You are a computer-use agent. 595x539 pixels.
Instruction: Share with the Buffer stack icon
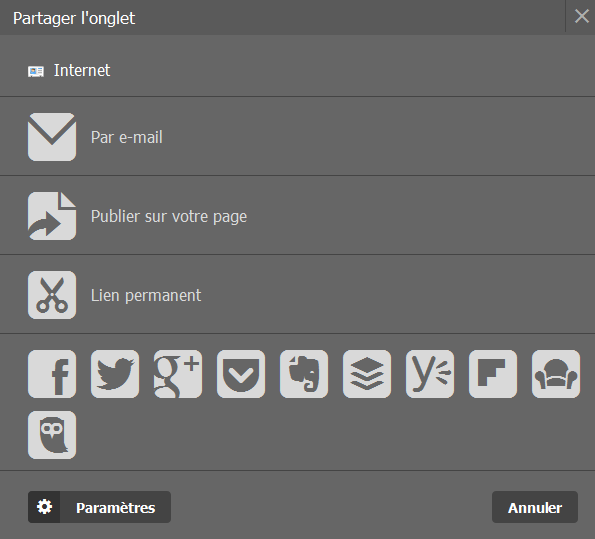(367, 374)
